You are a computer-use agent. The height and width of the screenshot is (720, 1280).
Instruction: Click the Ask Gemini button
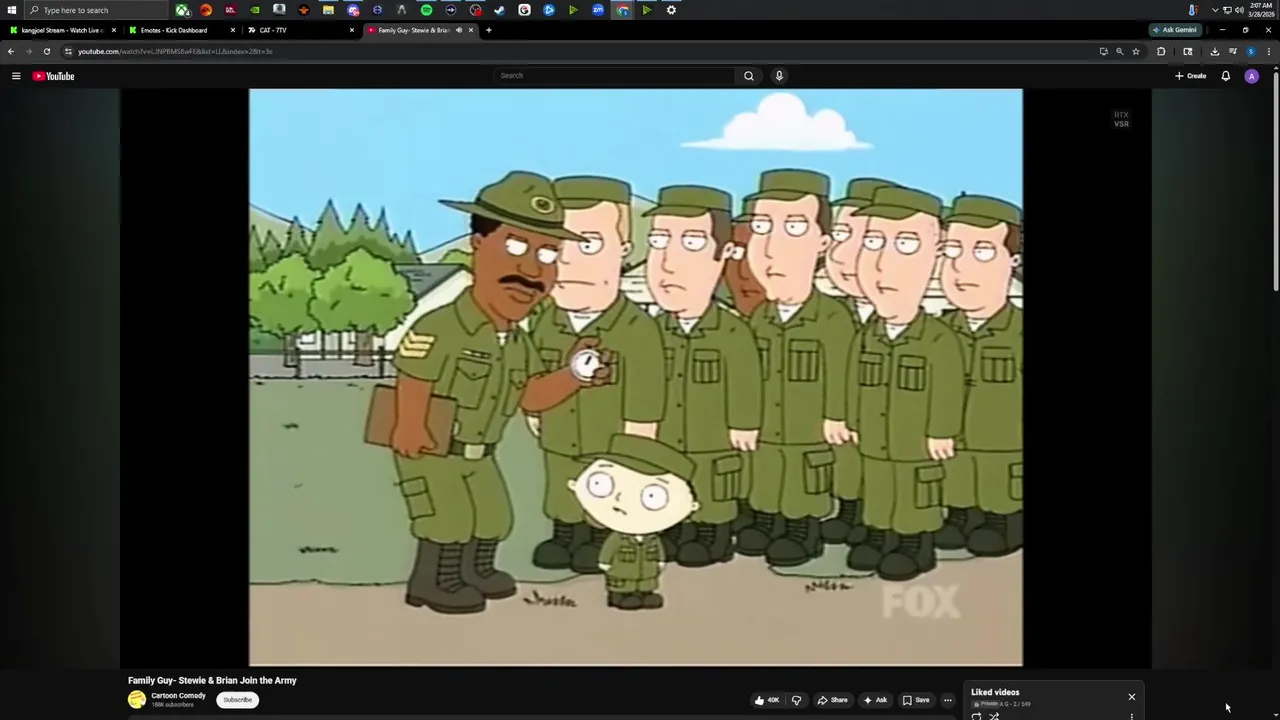pos(1174,30)
